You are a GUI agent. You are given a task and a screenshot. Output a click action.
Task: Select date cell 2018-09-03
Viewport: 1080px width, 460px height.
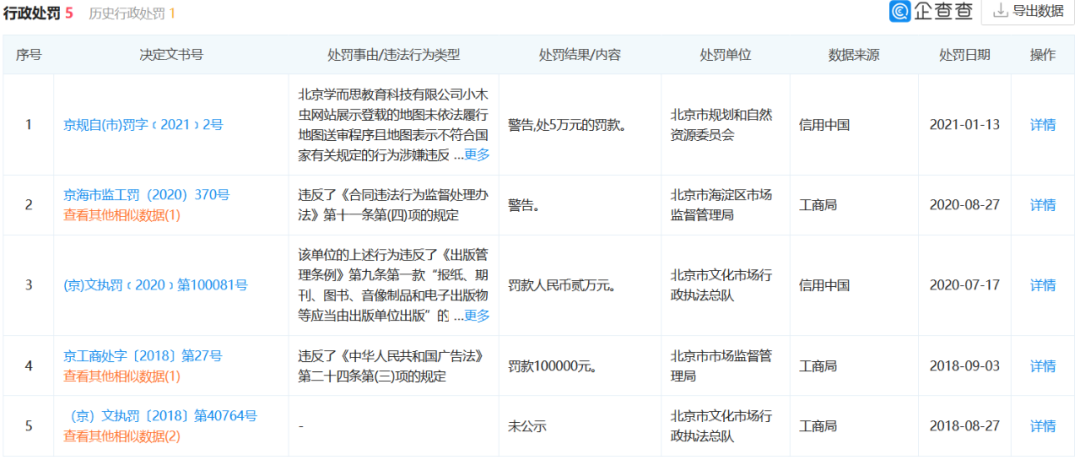coord(964,366)
